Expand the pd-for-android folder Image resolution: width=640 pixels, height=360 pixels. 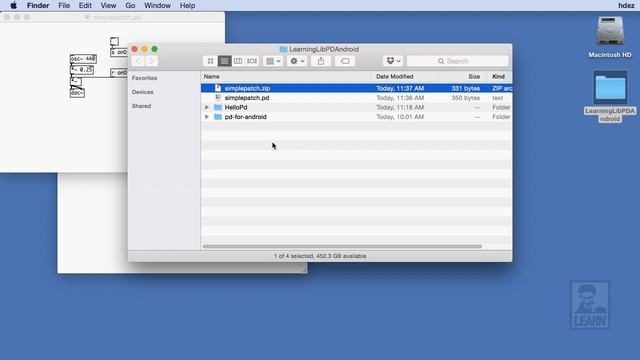coord(207,117)
